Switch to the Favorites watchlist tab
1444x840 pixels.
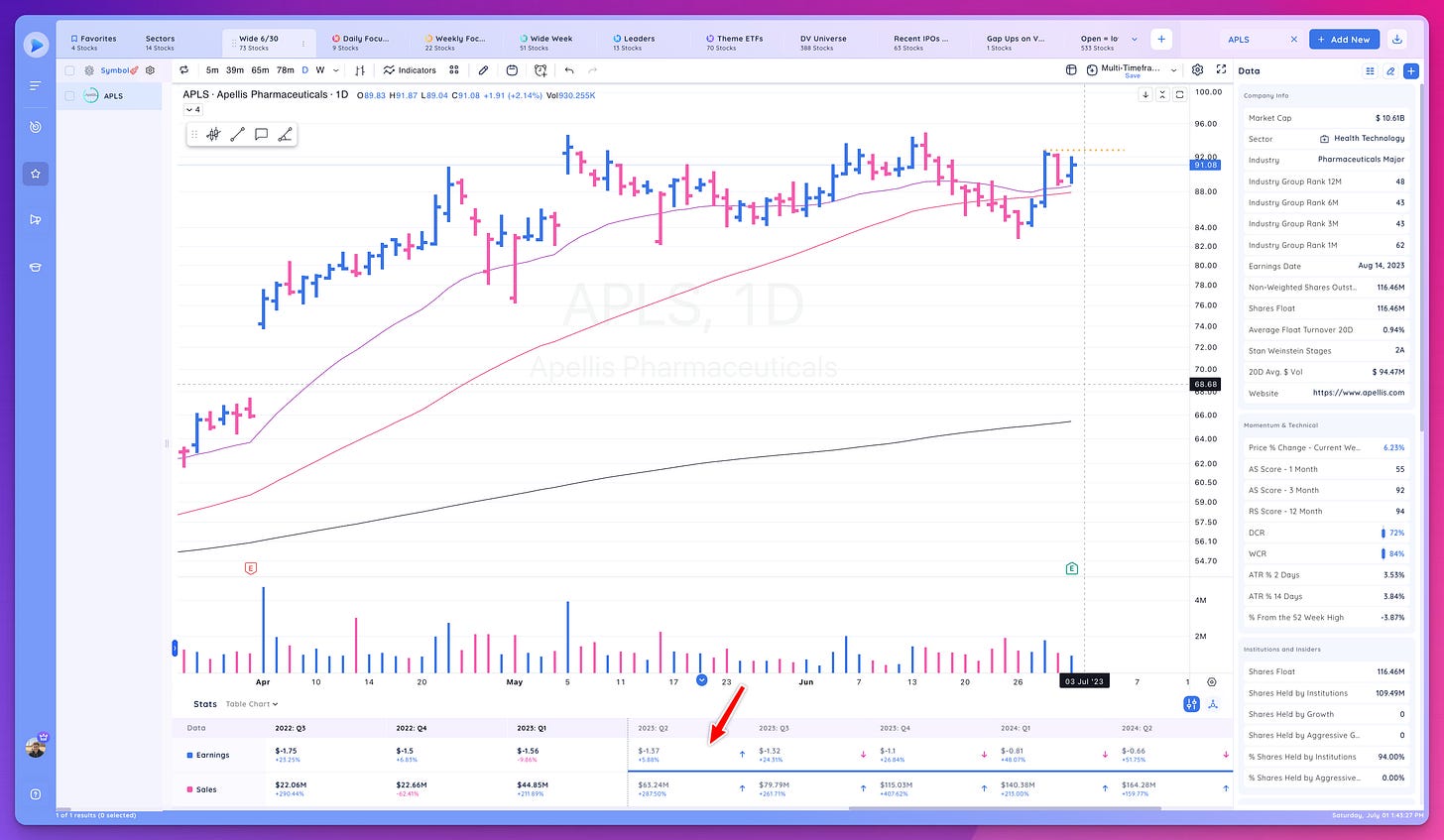(94, 43)
